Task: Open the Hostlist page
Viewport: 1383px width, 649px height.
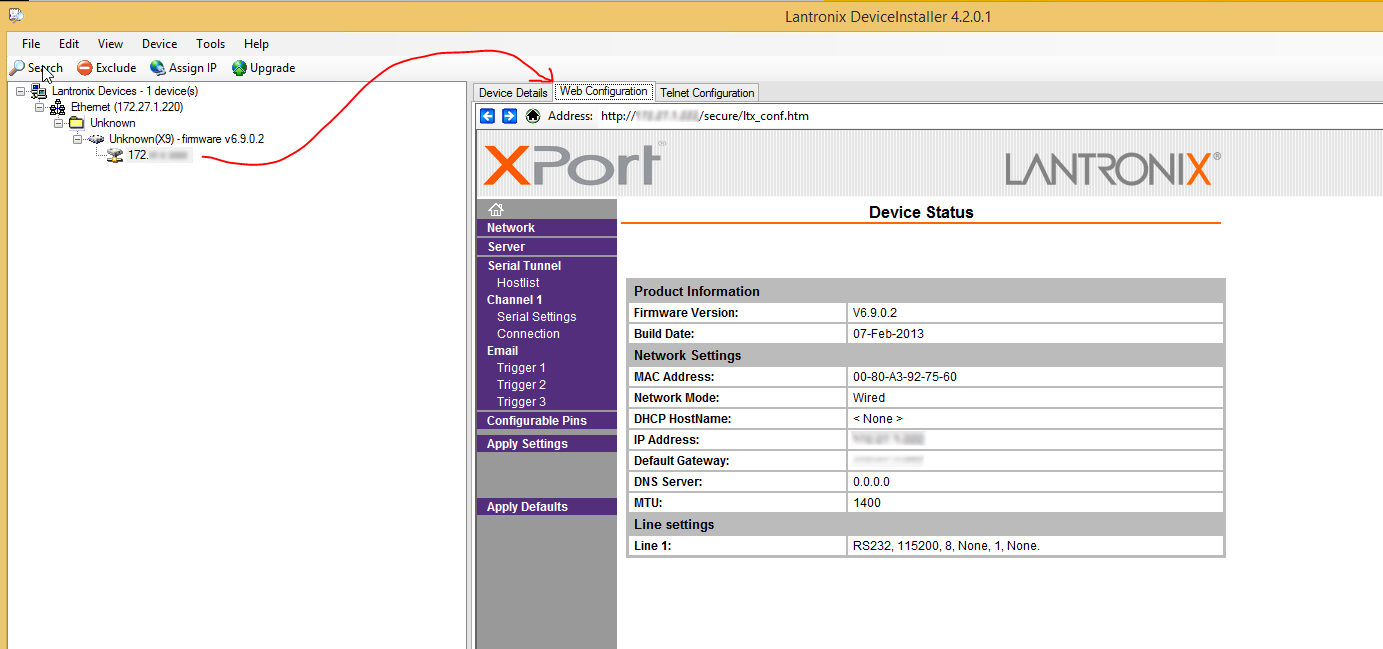Action: pos(518,283)
